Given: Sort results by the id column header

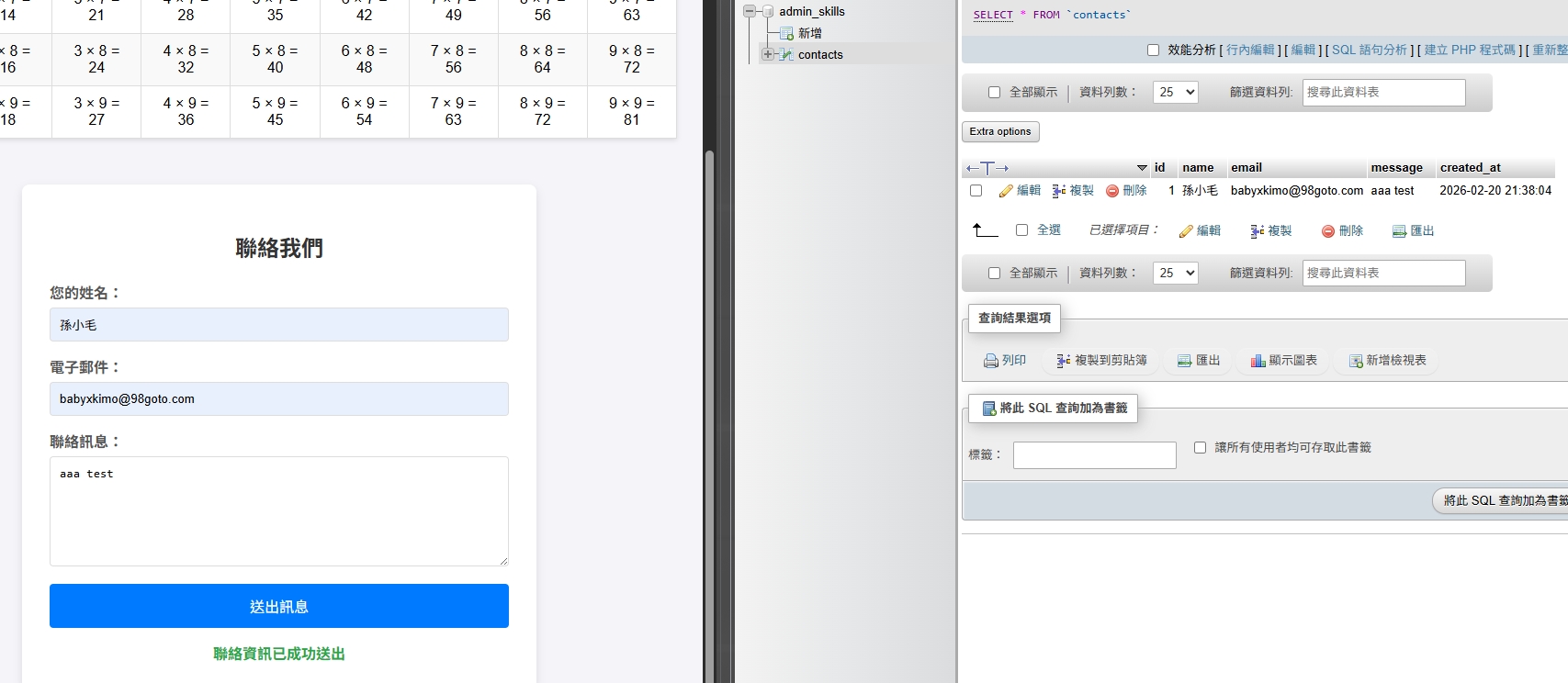Looking at the screenshot, I should pos(1159,168).
